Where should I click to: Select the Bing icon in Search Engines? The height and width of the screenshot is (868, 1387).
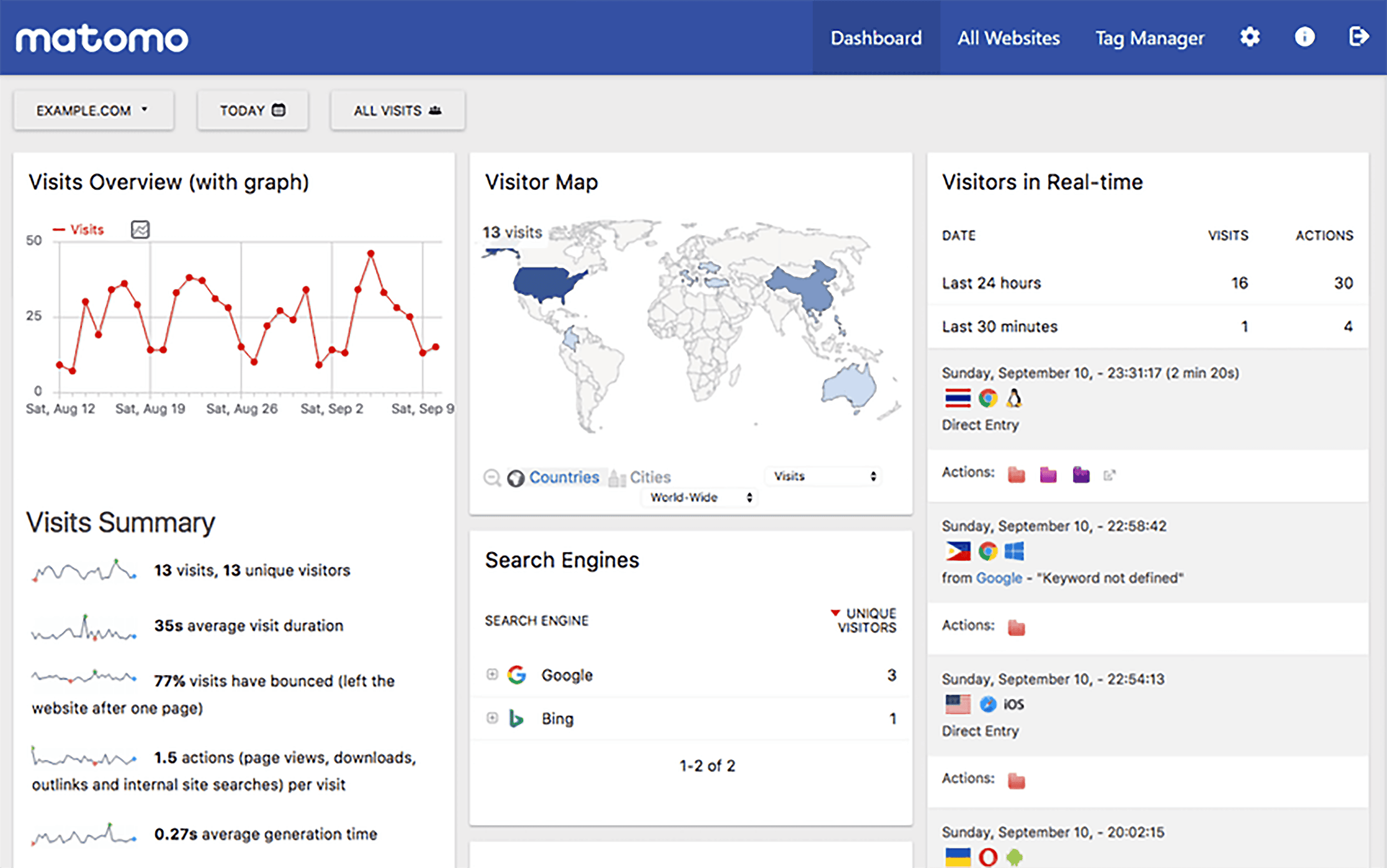coord(516,718)
